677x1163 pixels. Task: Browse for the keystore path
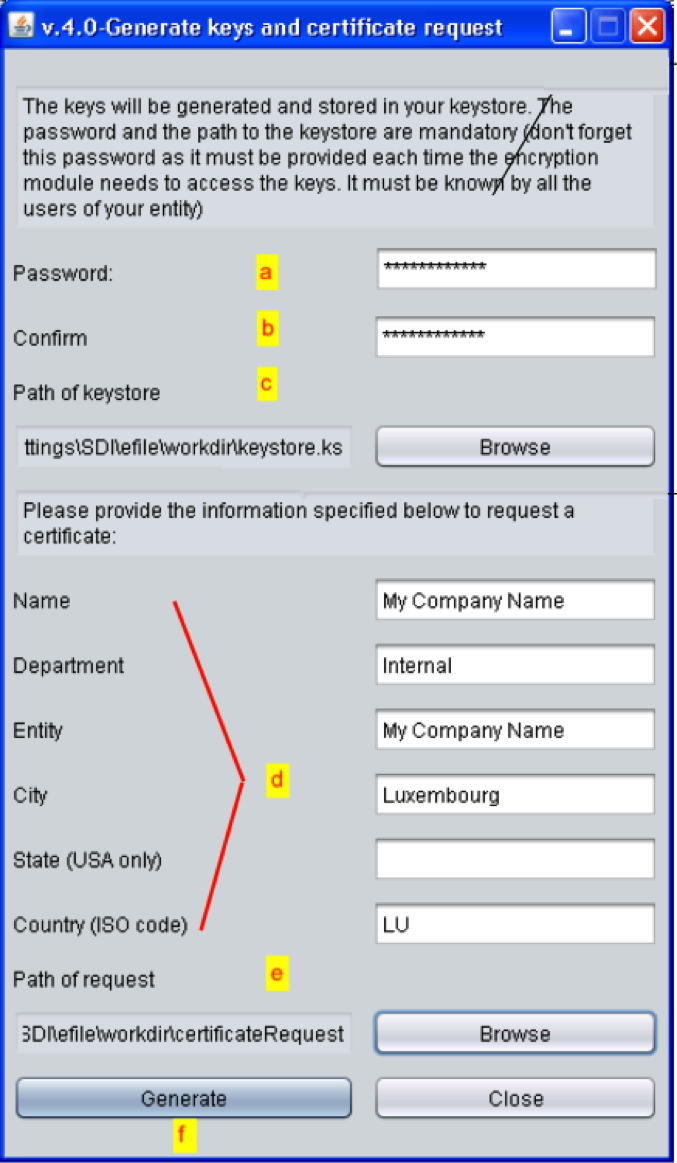515,447
